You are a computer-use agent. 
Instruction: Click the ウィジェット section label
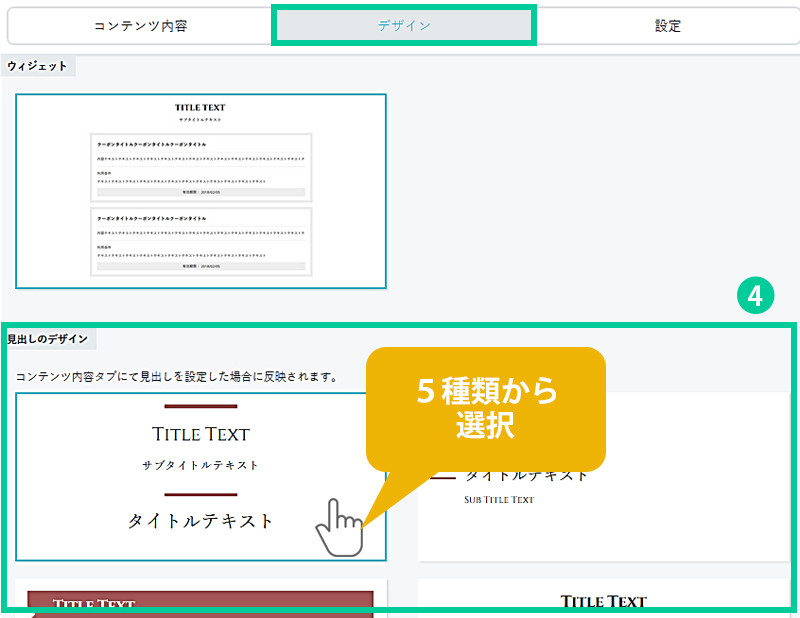tap(37, 66)
